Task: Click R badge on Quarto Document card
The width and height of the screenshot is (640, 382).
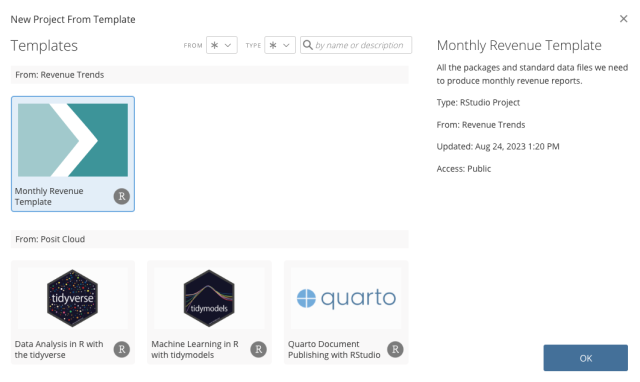Action: (x=395, y=349)
